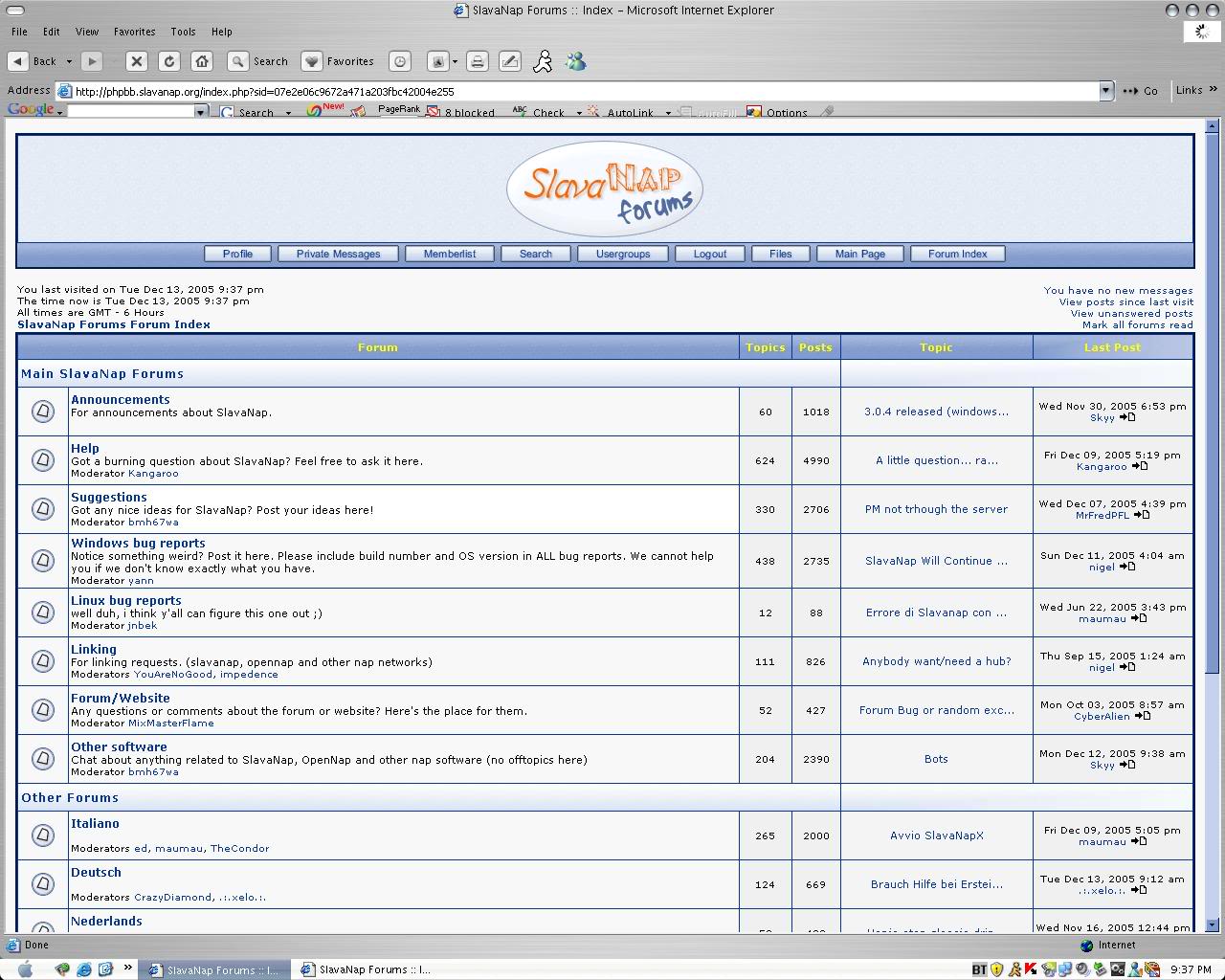
Task: Click the 8 blocked popup blocker button
Action: click(461, 112)
